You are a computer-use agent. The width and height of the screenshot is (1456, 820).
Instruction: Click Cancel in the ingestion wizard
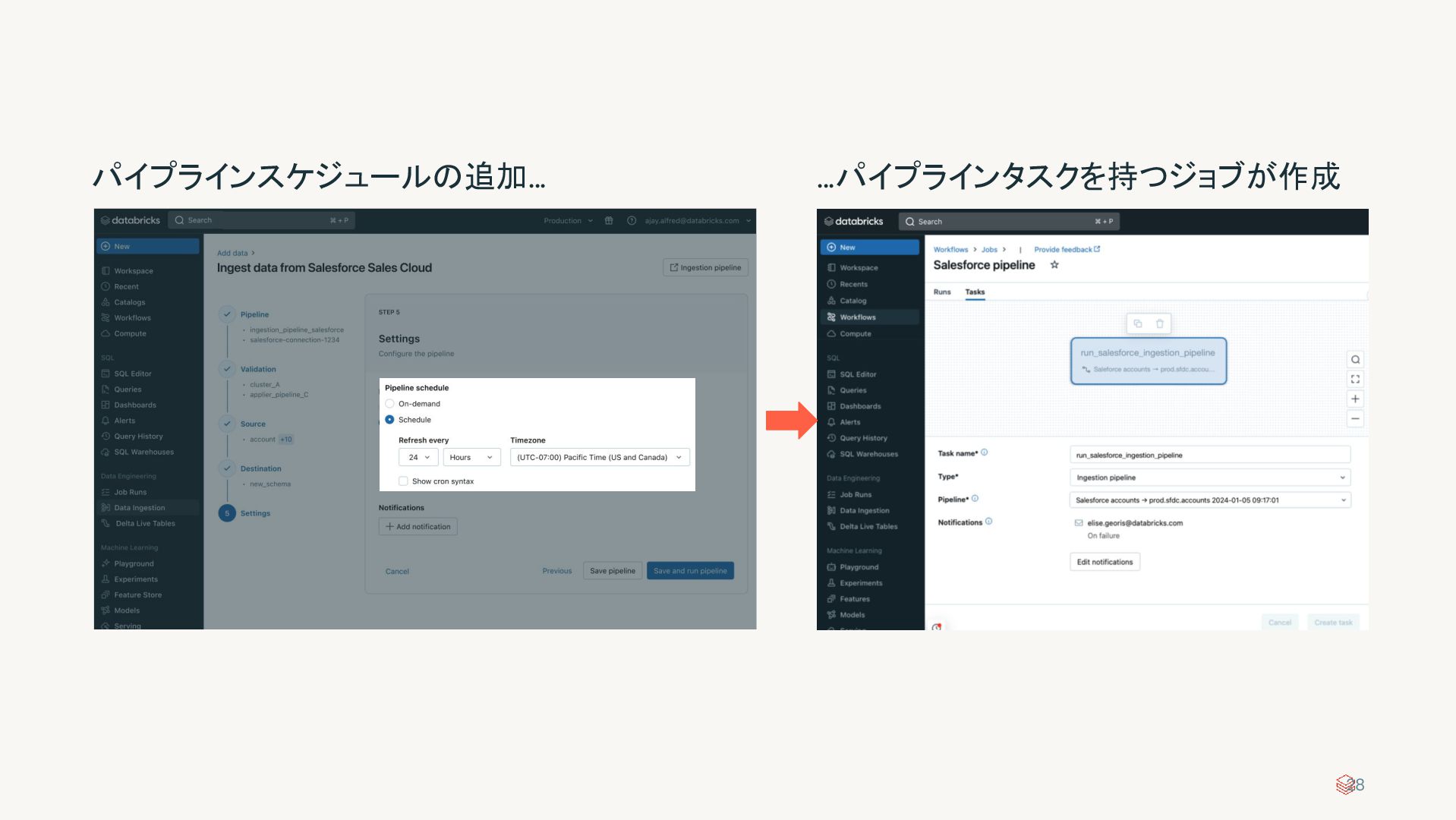tap(397, 572)
